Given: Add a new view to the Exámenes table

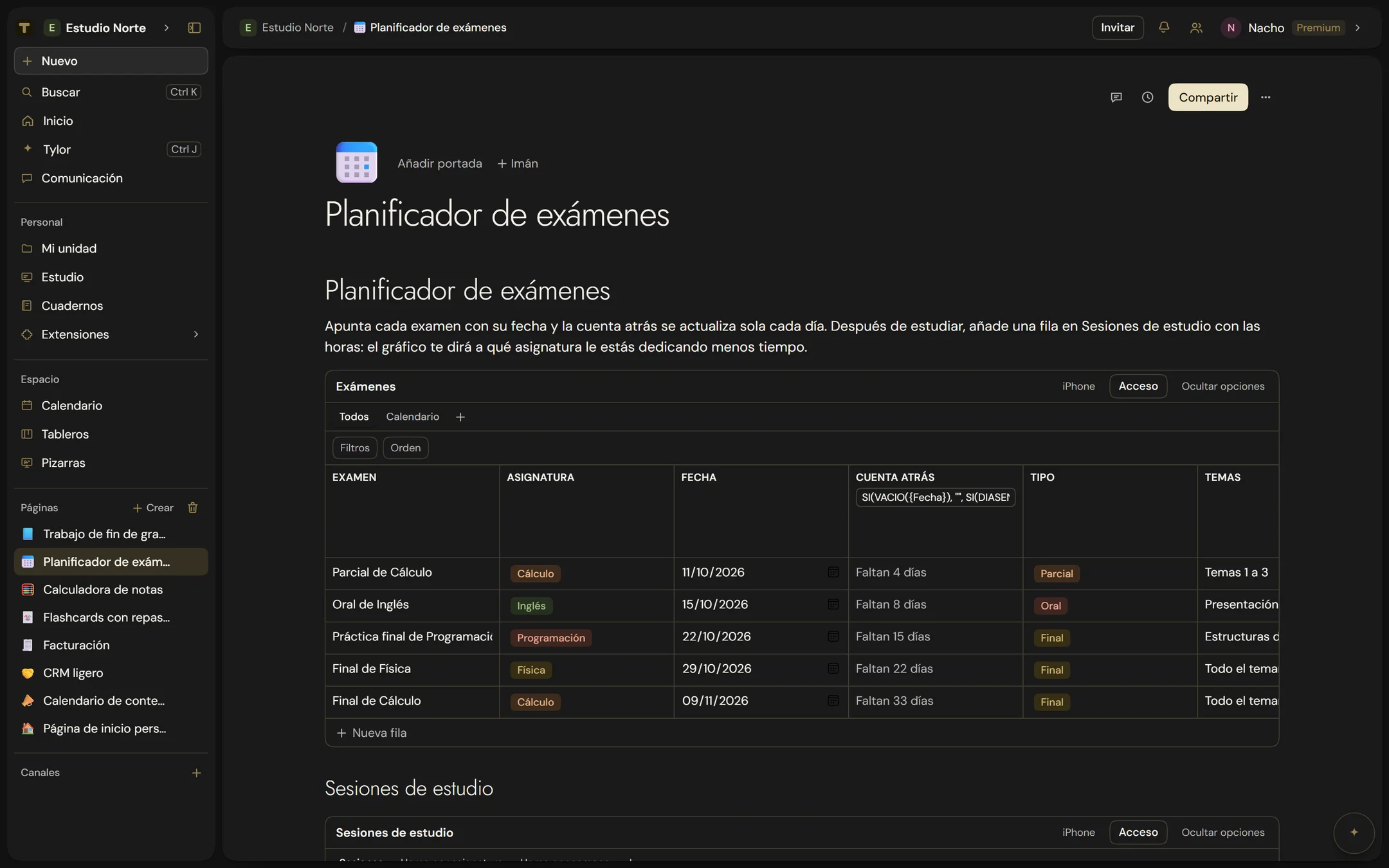Looking at the screenshot, I should [460, 417].
